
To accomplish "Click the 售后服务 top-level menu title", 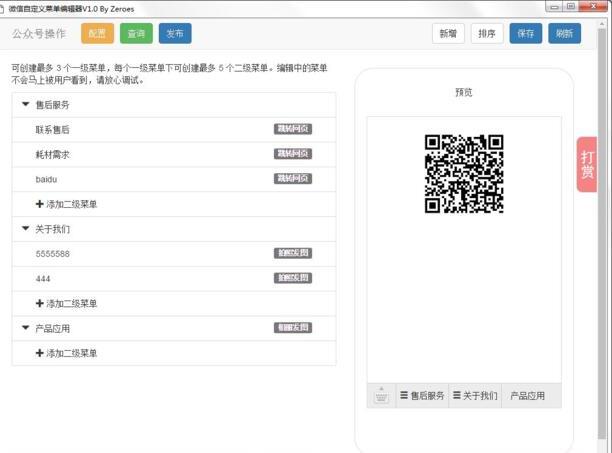I will point(52,105).
